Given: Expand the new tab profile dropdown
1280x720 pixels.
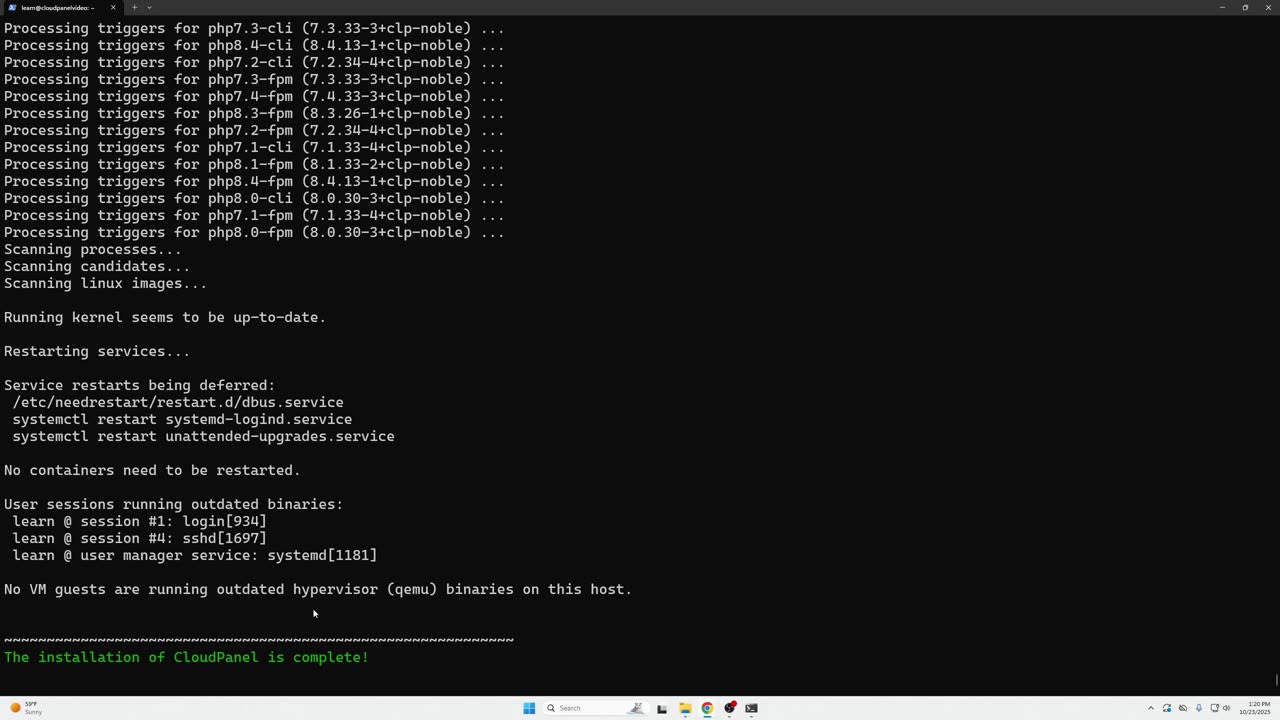Looking at the screenshot, I should coord(149,7).
